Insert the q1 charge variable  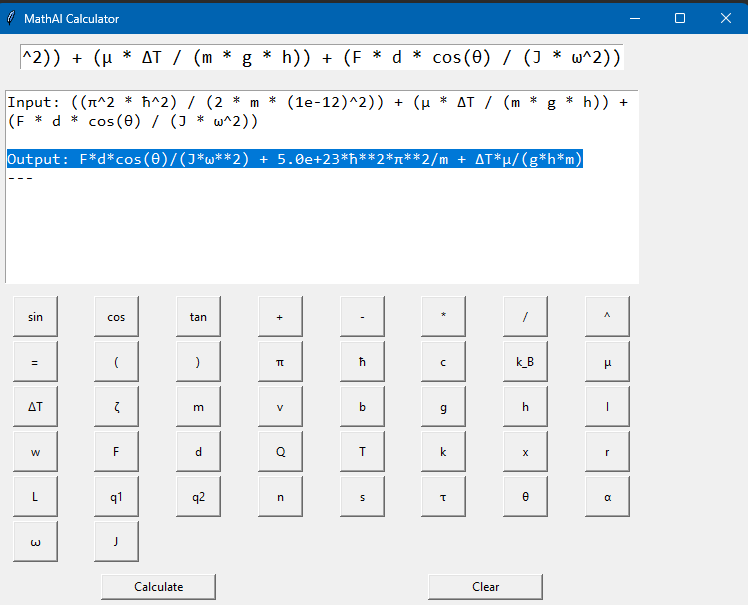[x=117, y=497]
